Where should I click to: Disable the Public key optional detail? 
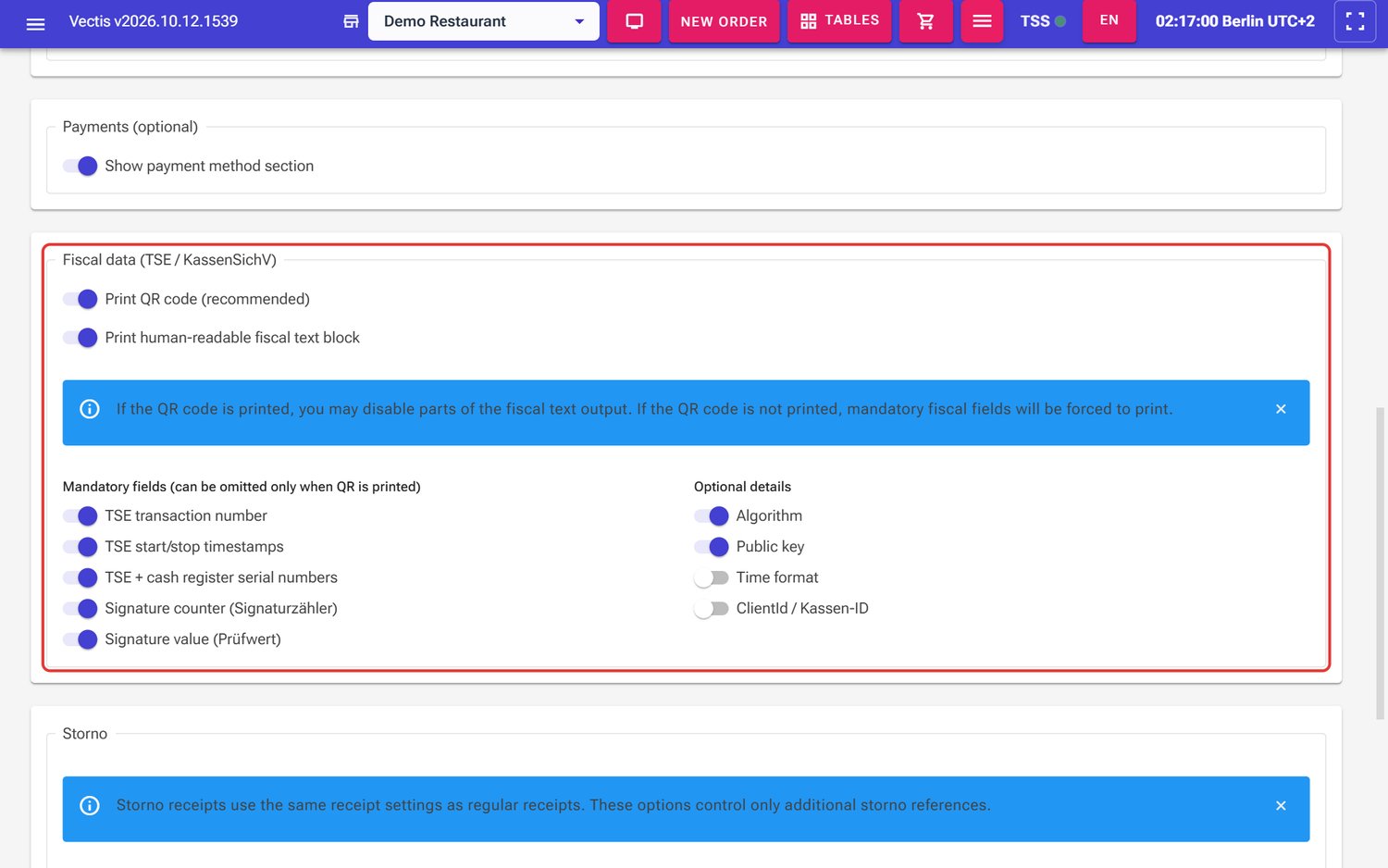[712, 547]
